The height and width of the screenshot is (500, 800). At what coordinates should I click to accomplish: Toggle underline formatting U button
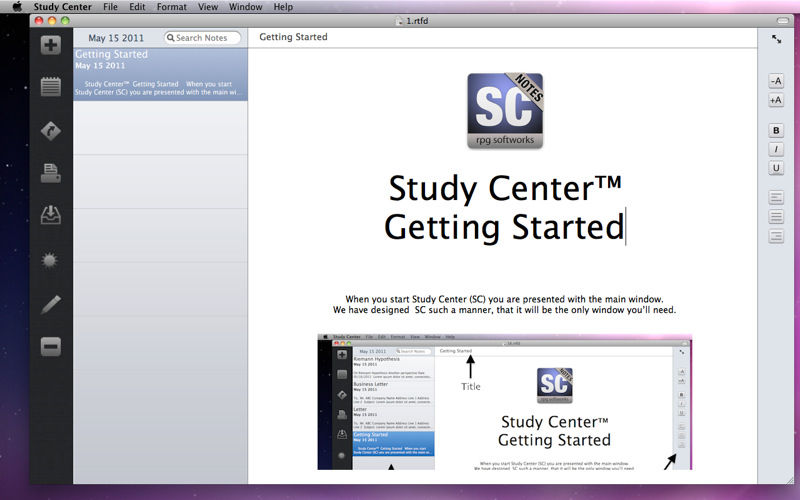pyautogui.click(x=776, y=168)
